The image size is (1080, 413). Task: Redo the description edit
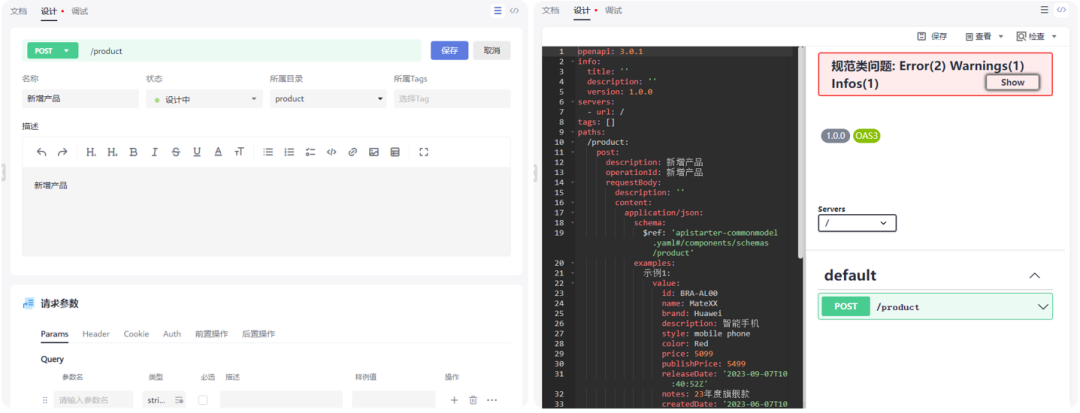point(62,152)
